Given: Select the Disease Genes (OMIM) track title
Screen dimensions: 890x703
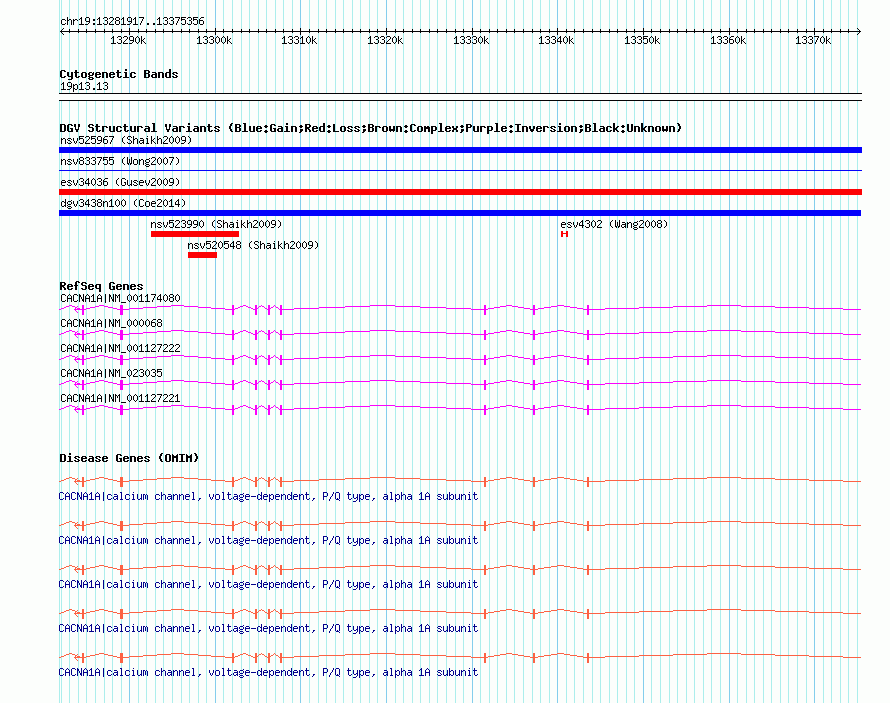Looking at the screenshot, I should (x=129, y=458).
